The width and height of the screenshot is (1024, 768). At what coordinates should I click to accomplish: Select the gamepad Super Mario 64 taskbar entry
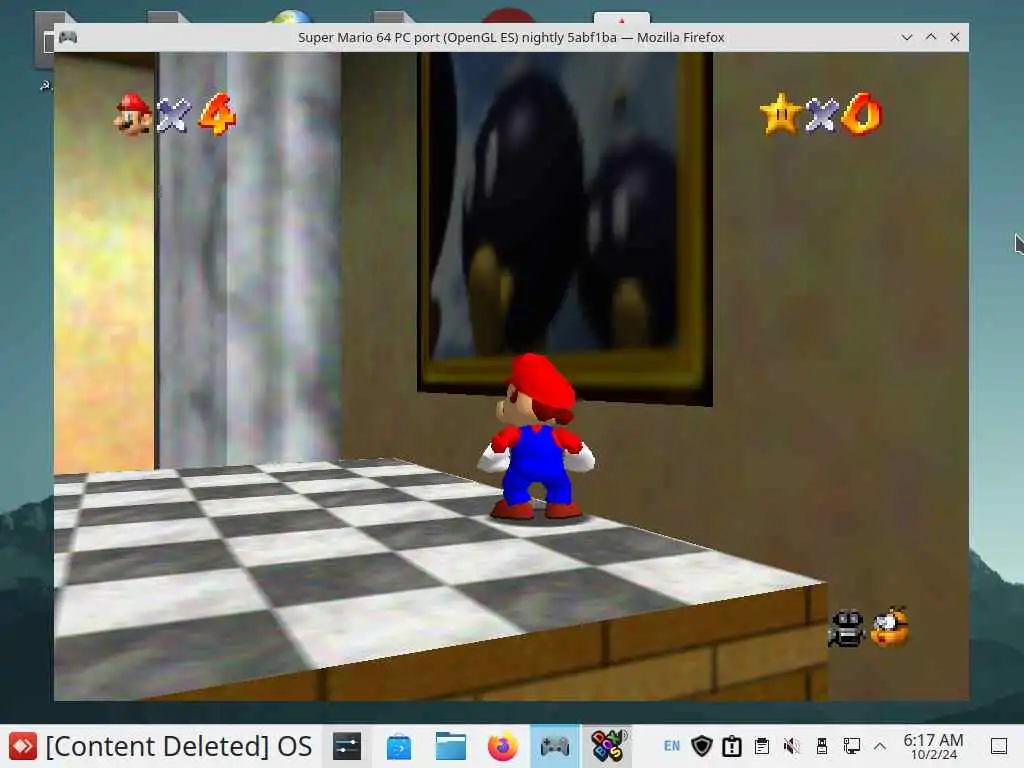[x=554, y=746]
